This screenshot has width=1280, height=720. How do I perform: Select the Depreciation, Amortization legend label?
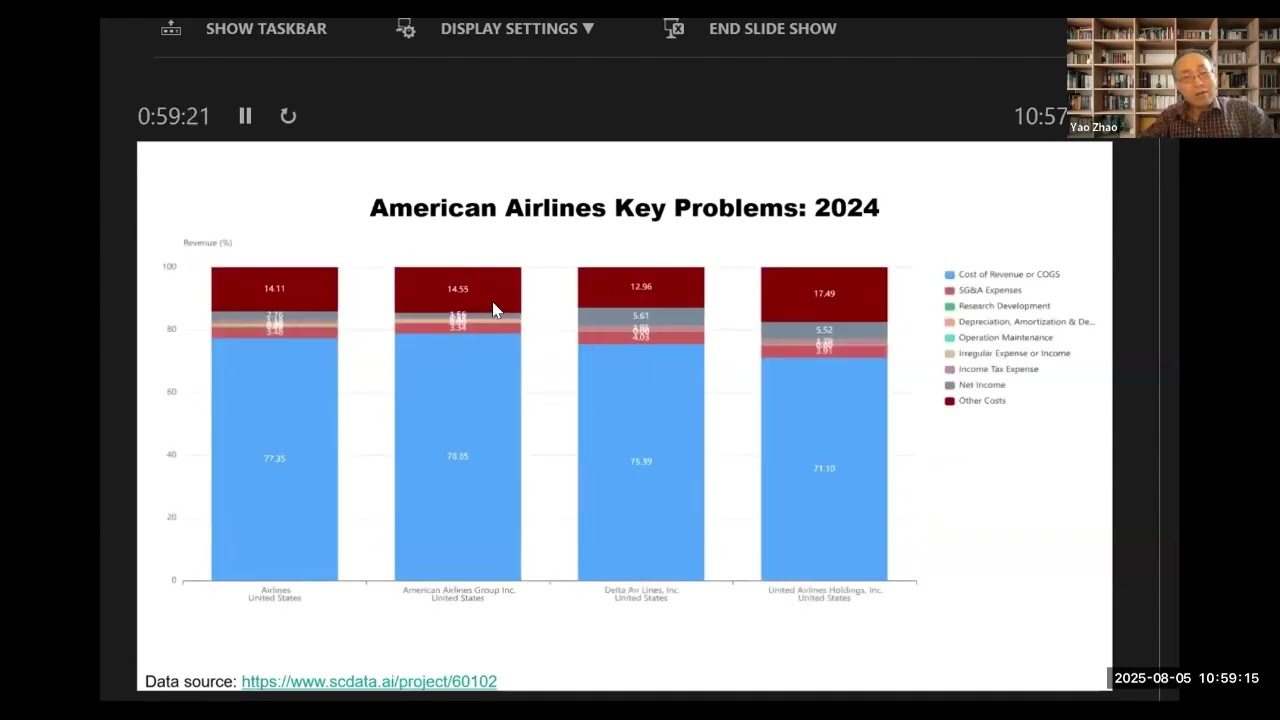pyautogui.click(x=1026, y=322)
